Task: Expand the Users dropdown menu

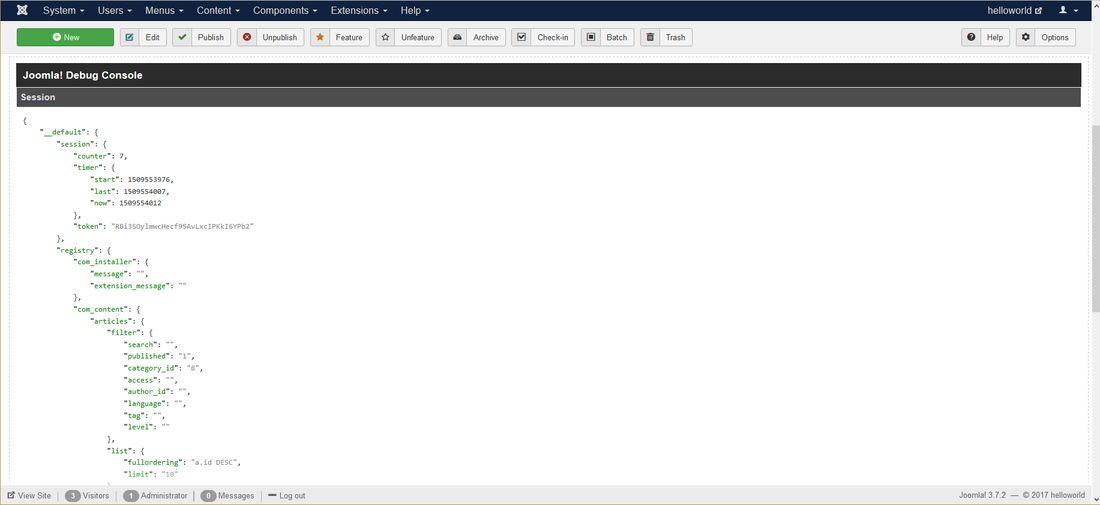Action: click(x=115, y=10)
